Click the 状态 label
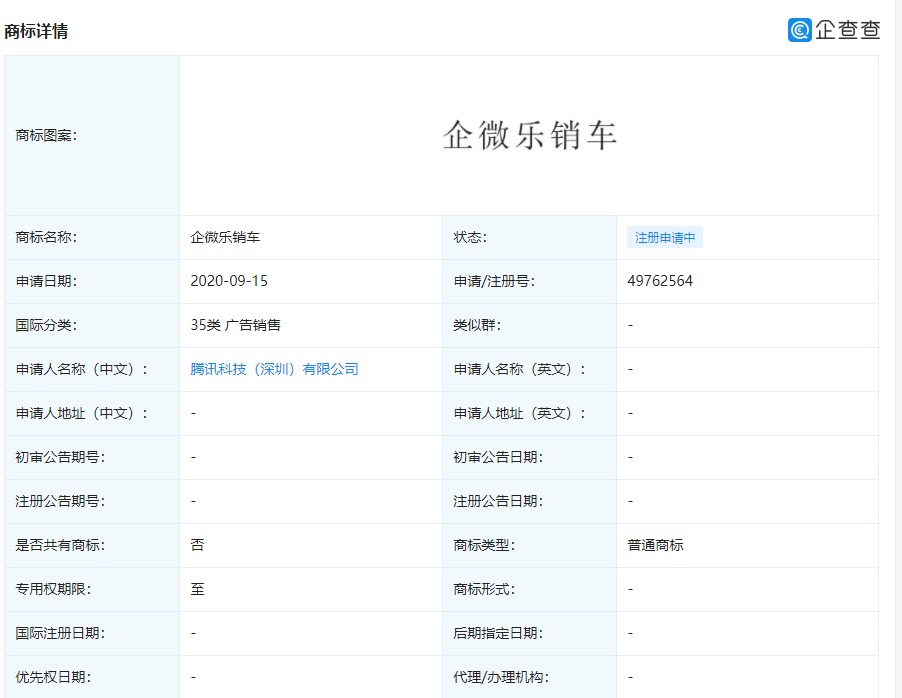The width and height of the screenshot is (902, 698). pos(470,237)
